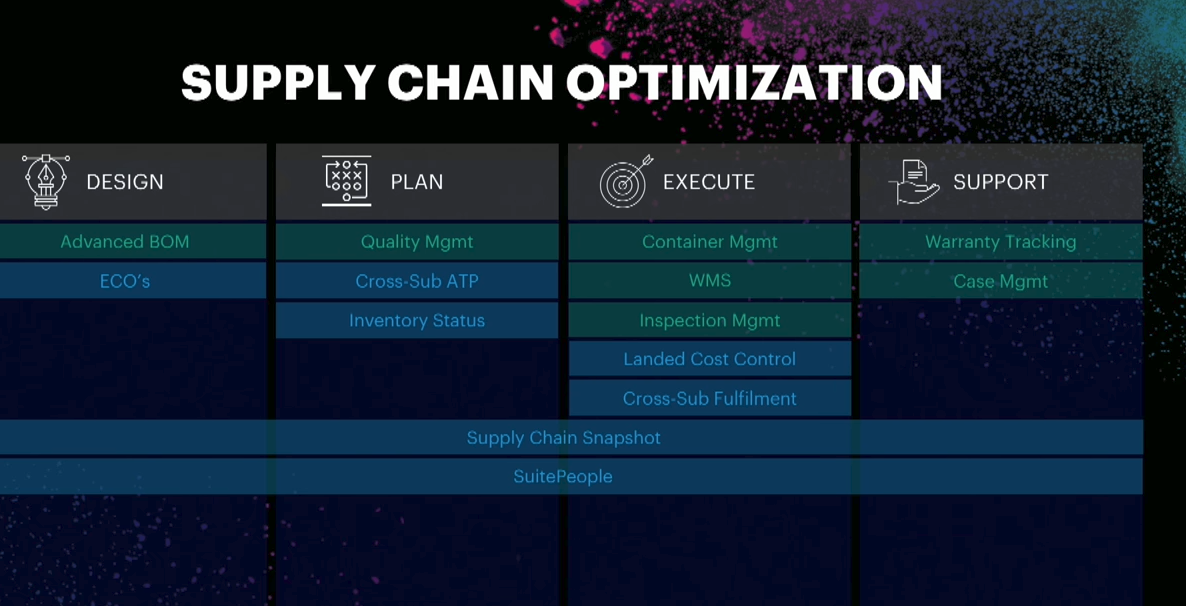Click Quality Mgmt under Plan
This screenshot has width=1186, height=606.
pyautogui.click(x=417, y=242)
